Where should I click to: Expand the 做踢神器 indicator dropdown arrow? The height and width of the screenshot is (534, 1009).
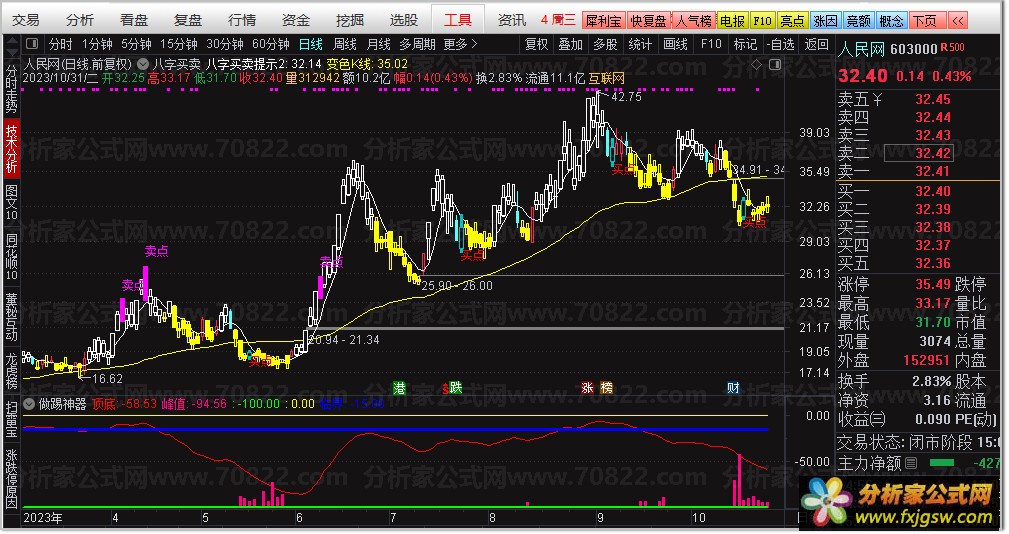pos(29,404)
